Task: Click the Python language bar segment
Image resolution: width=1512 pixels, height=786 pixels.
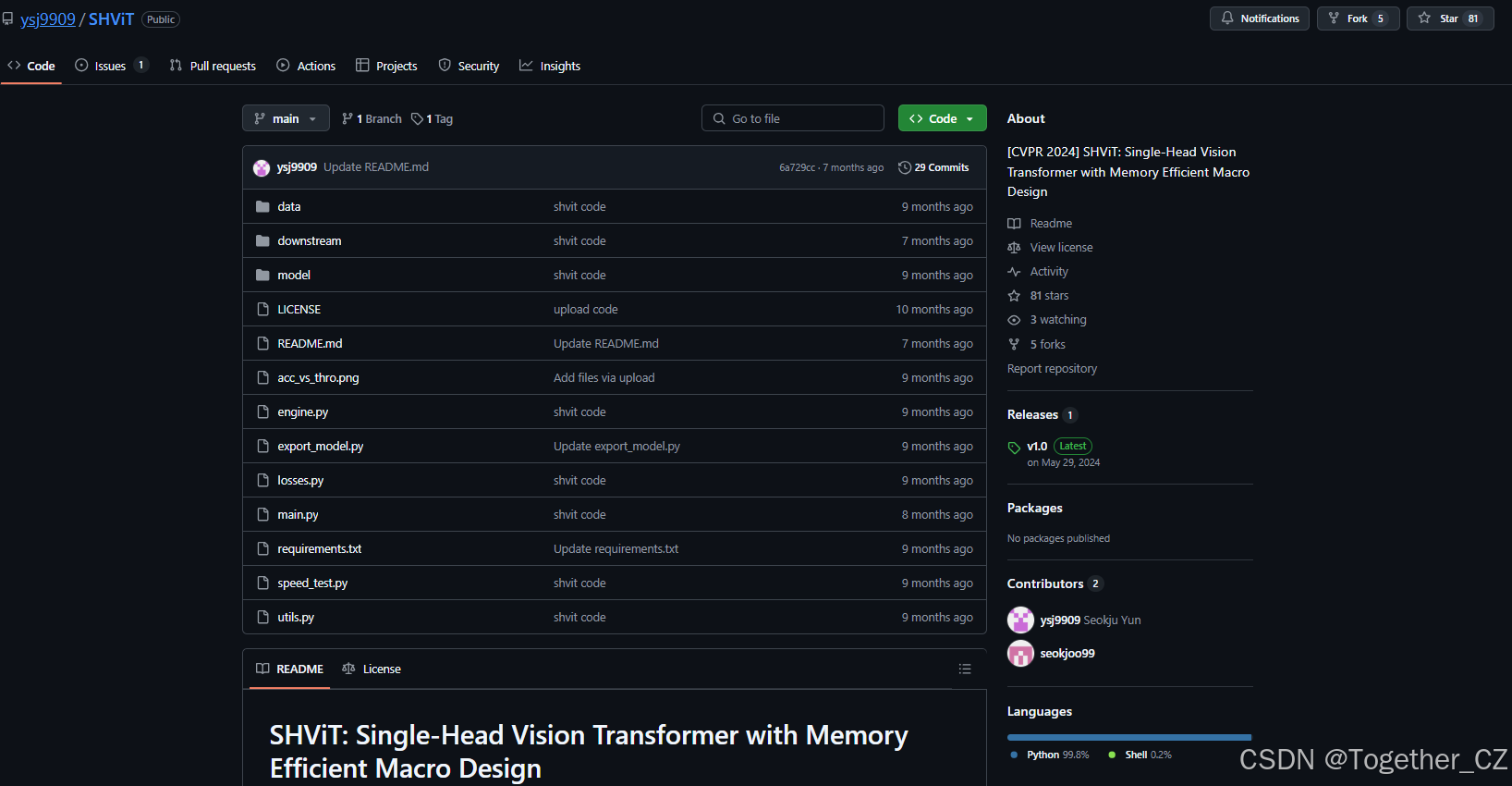Action: tap(1128, 737)
